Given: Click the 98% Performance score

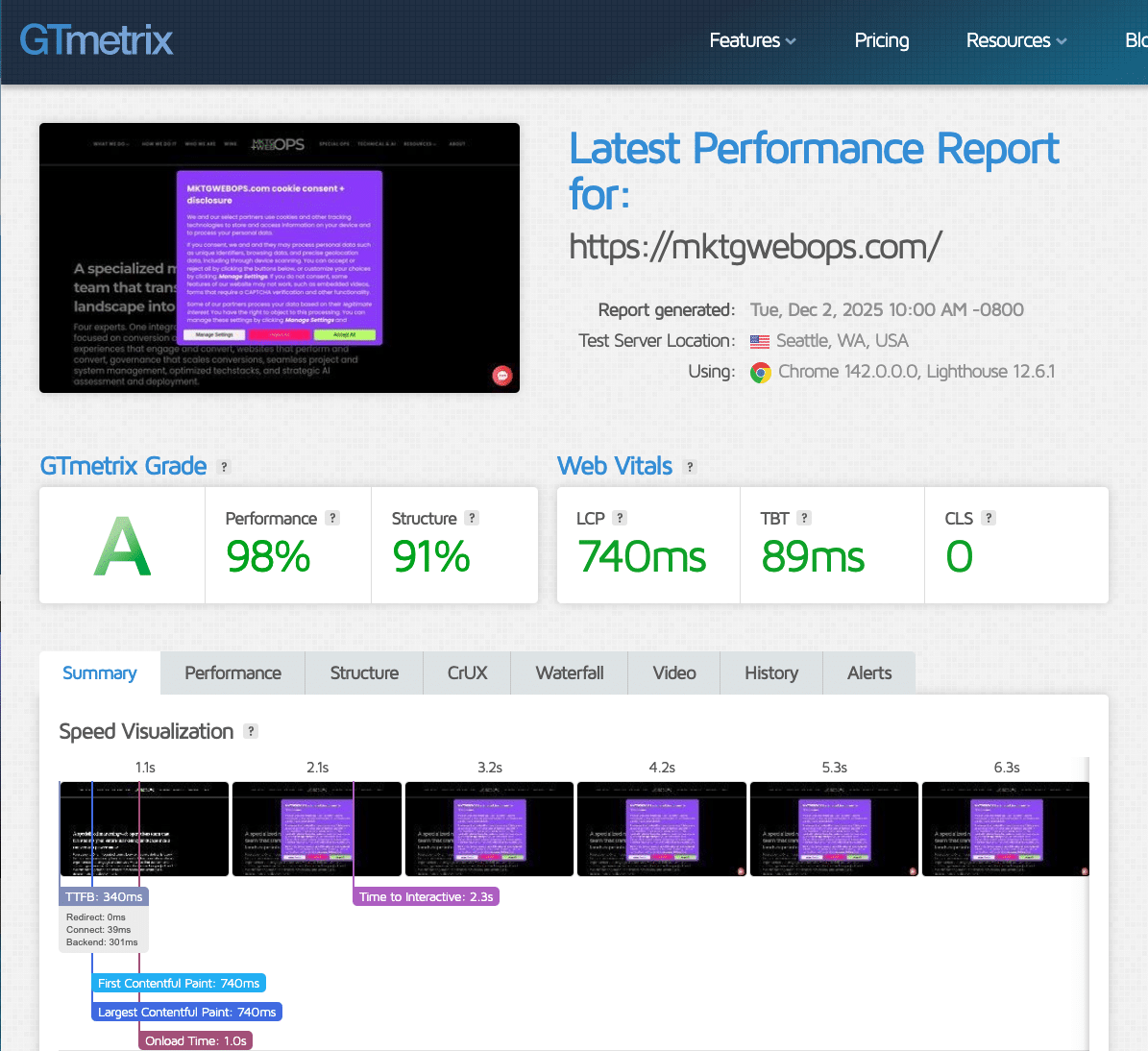Looking at the screenshot, I should [268, 556].
